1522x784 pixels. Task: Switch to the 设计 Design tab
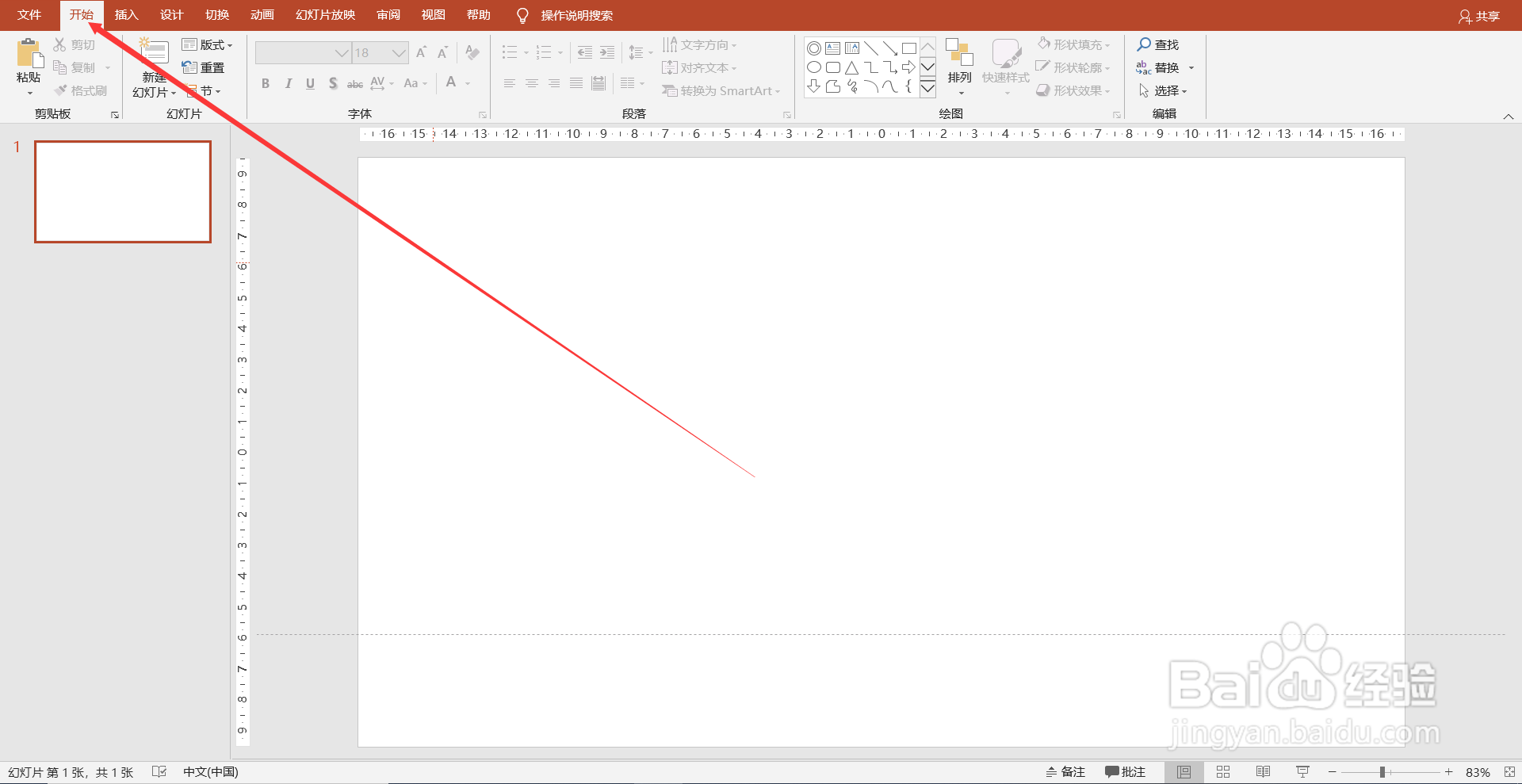pos(171,15)
